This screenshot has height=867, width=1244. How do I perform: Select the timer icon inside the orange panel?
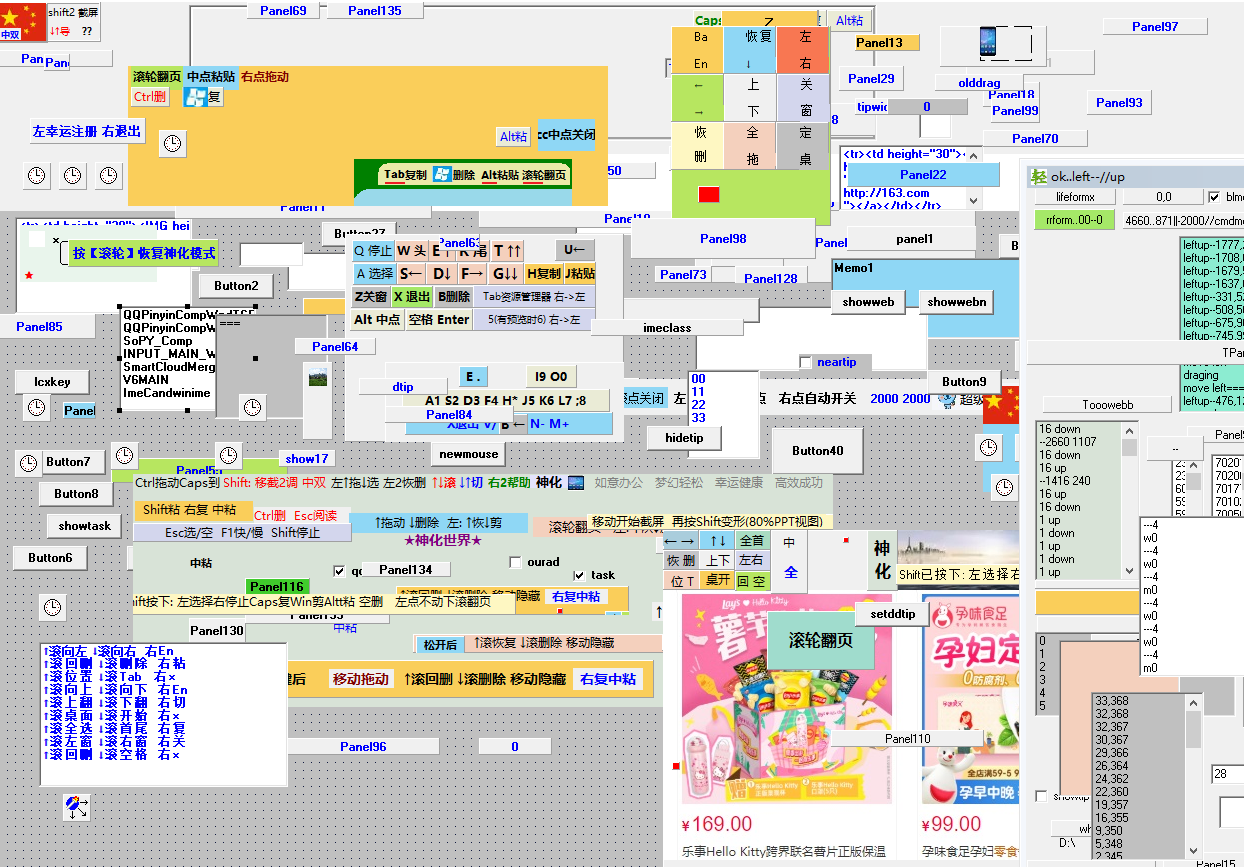(x=173, y=143)
